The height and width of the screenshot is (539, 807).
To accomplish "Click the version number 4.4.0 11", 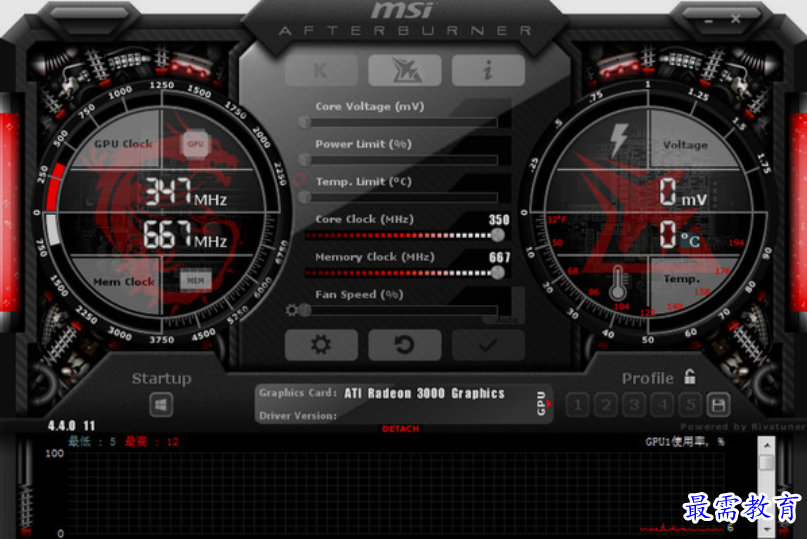I will pyautogui.click(x=72, y=426).
